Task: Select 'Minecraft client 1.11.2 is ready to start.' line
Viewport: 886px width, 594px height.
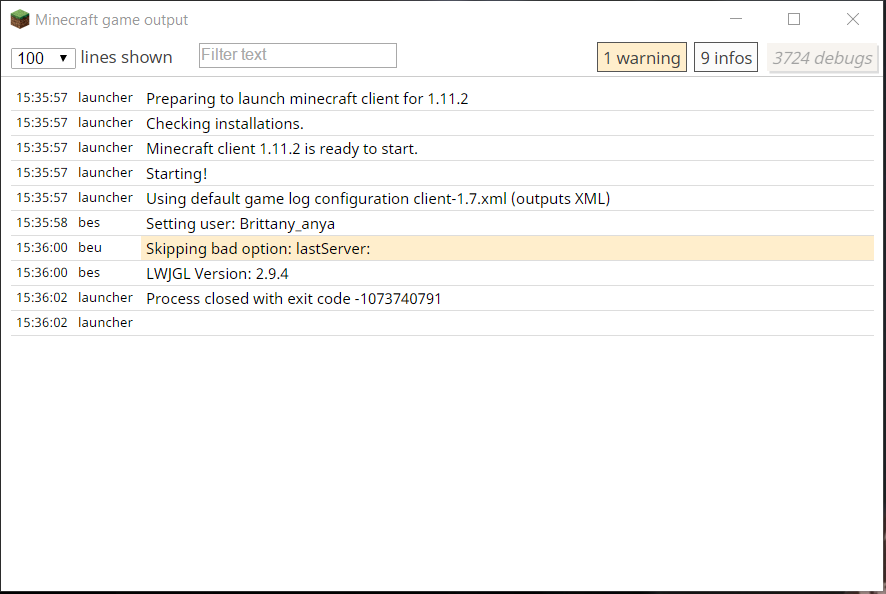Action: click(x=442, y=148)
